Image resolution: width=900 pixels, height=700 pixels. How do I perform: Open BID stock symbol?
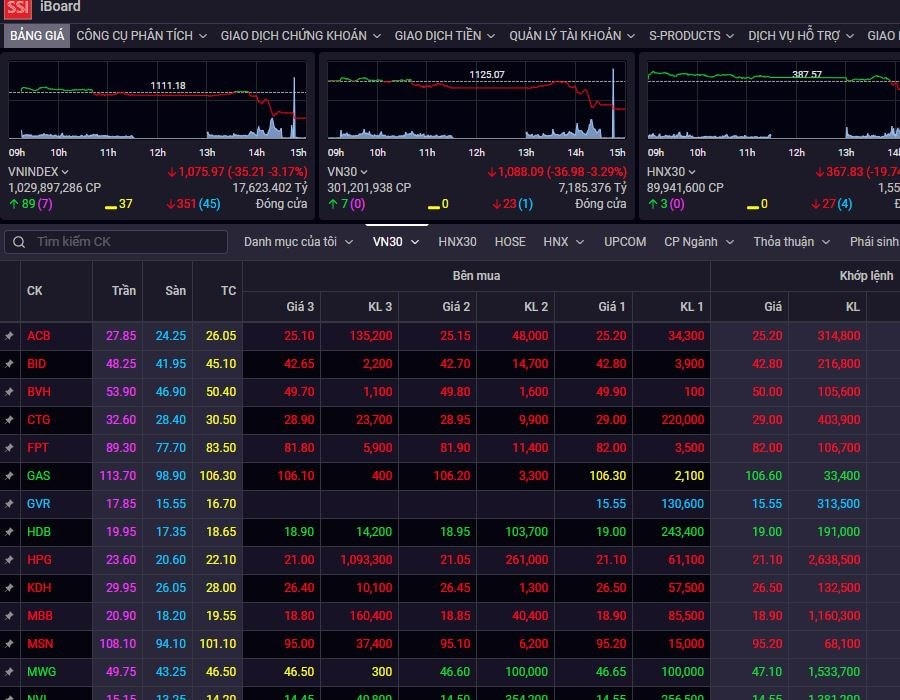pos(37,364)
